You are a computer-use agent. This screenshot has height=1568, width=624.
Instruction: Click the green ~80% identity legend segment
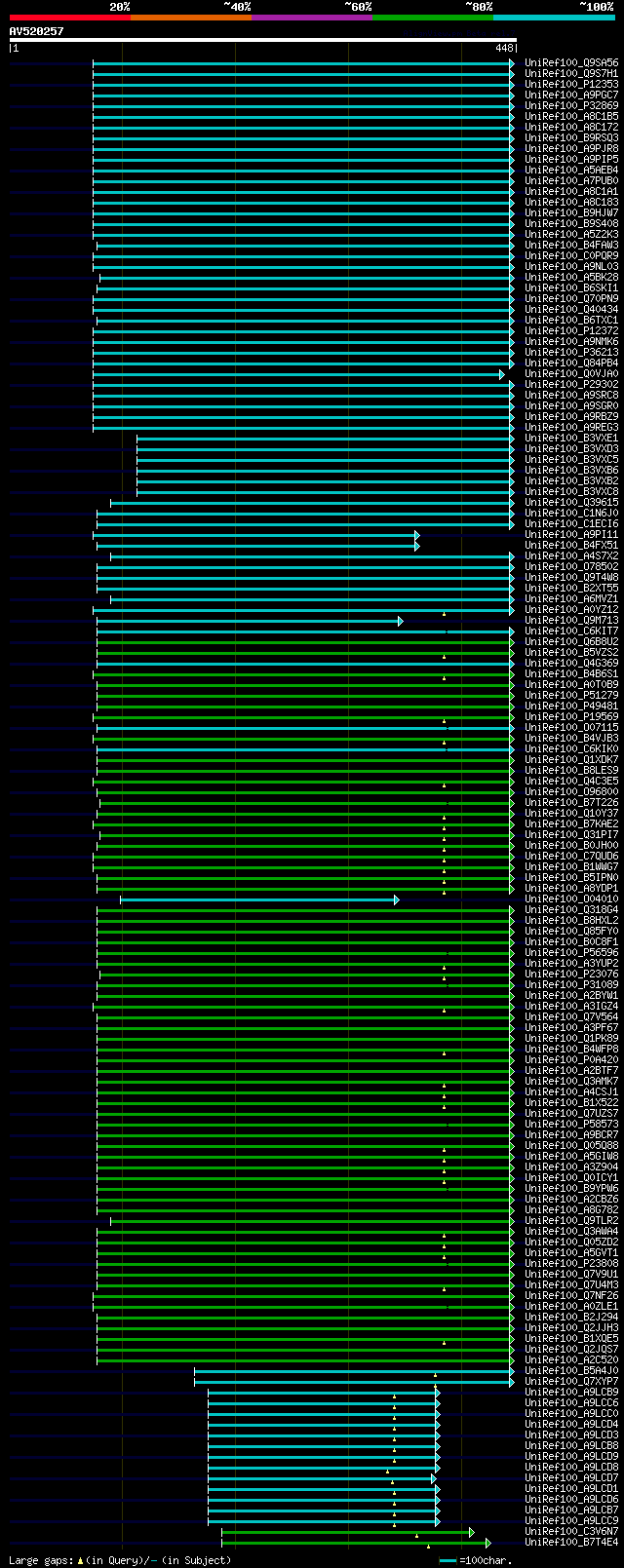tap(433, 18)
